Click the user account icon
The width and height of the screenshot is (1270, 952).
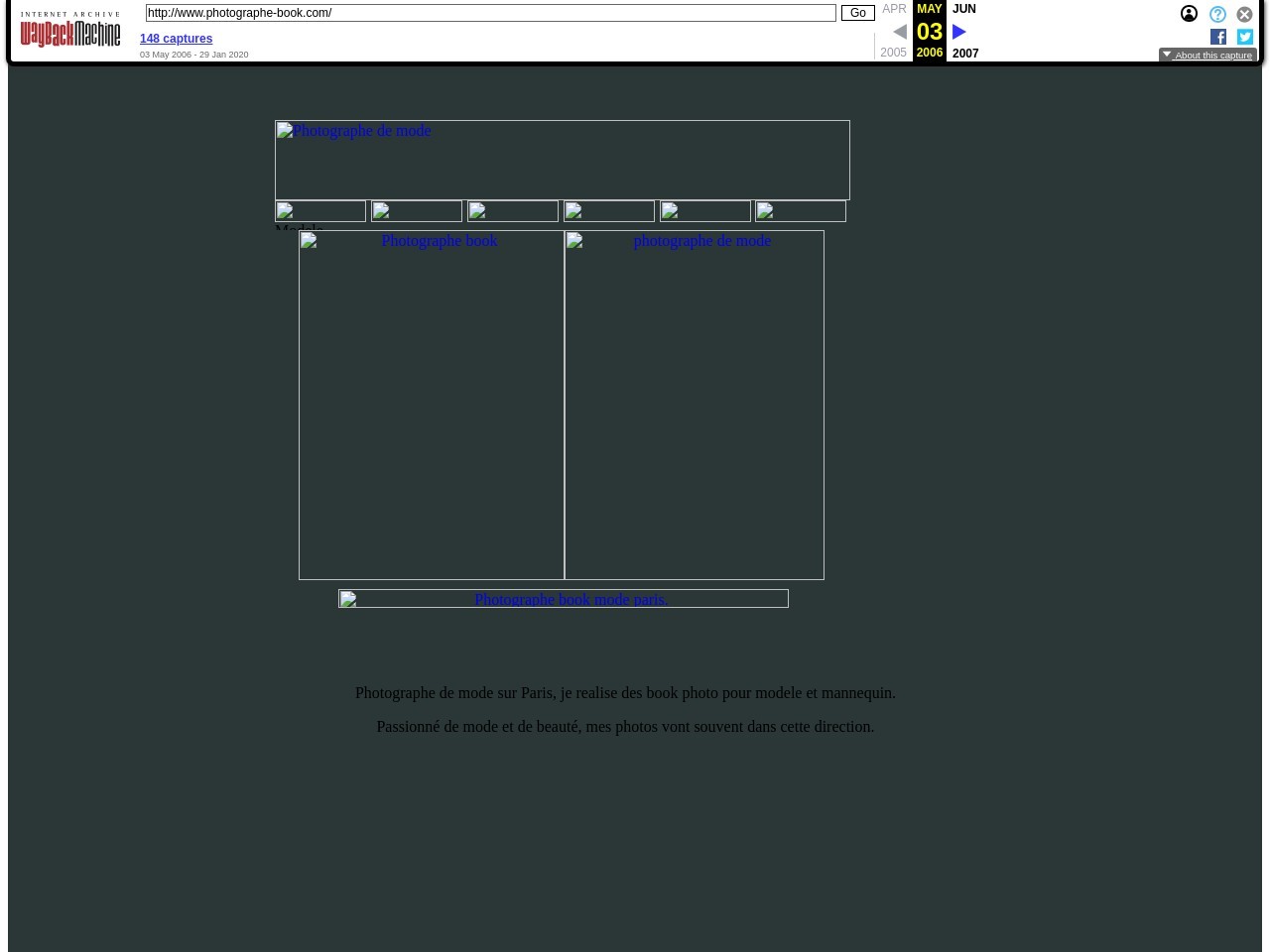tap(1189, 14)
